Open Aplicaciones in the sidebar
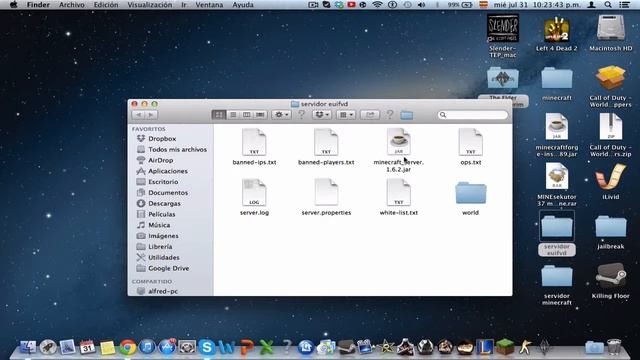 168,171
